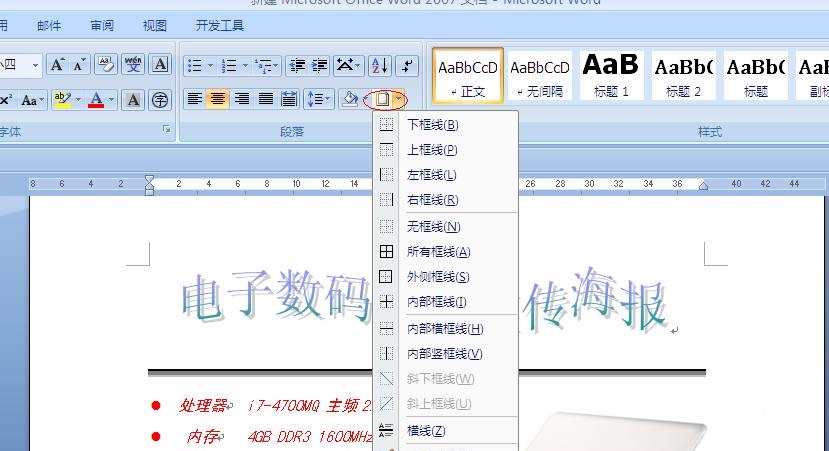Screen dimensions: 829x451
Task: Apply Character Border icon
Action: (x=160, y=66)
